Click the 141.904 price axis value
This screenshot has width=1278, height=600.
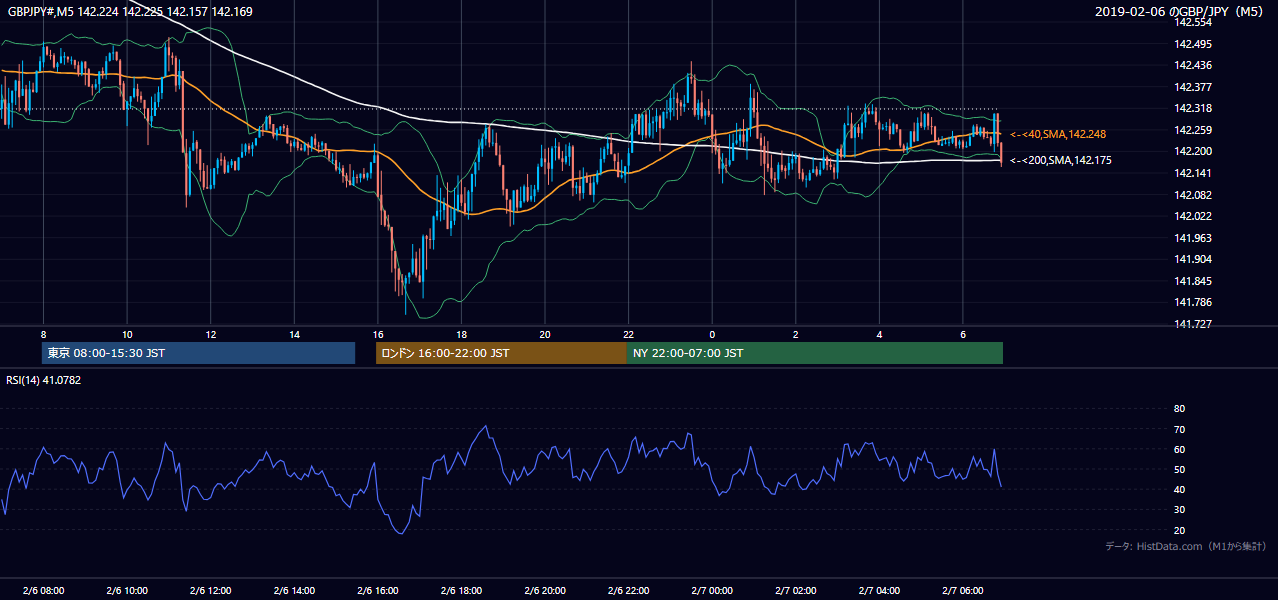(x=1192, y=259)
